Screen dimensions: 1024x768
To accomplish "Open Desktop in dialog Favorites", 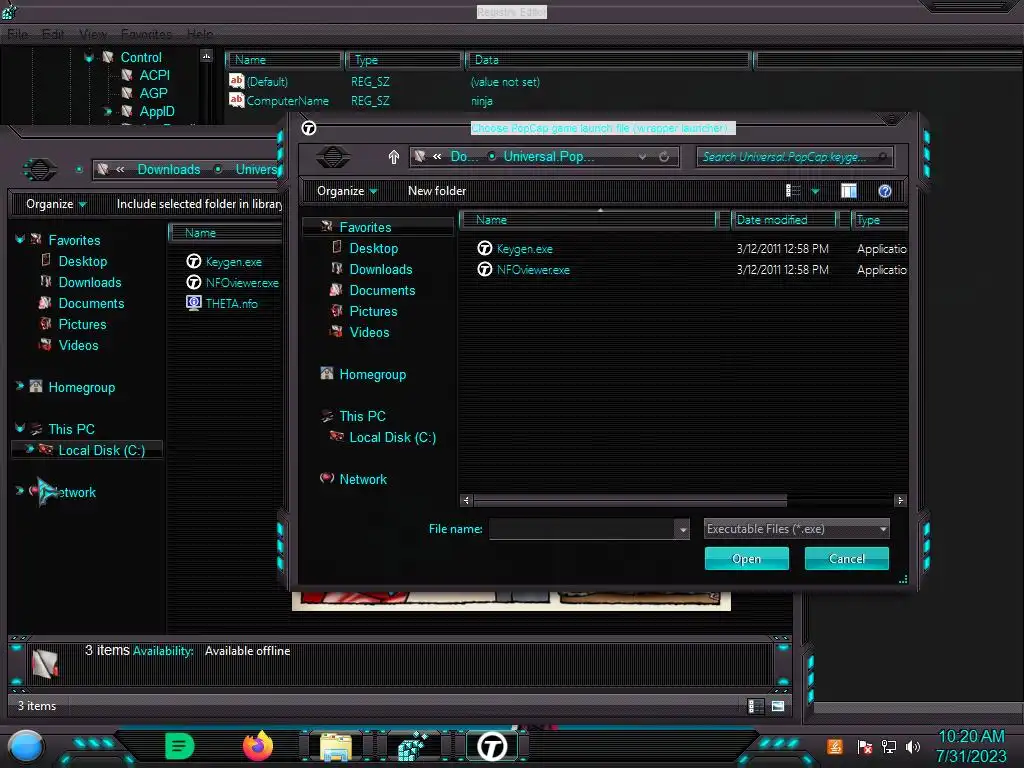I will click(373, 248).
